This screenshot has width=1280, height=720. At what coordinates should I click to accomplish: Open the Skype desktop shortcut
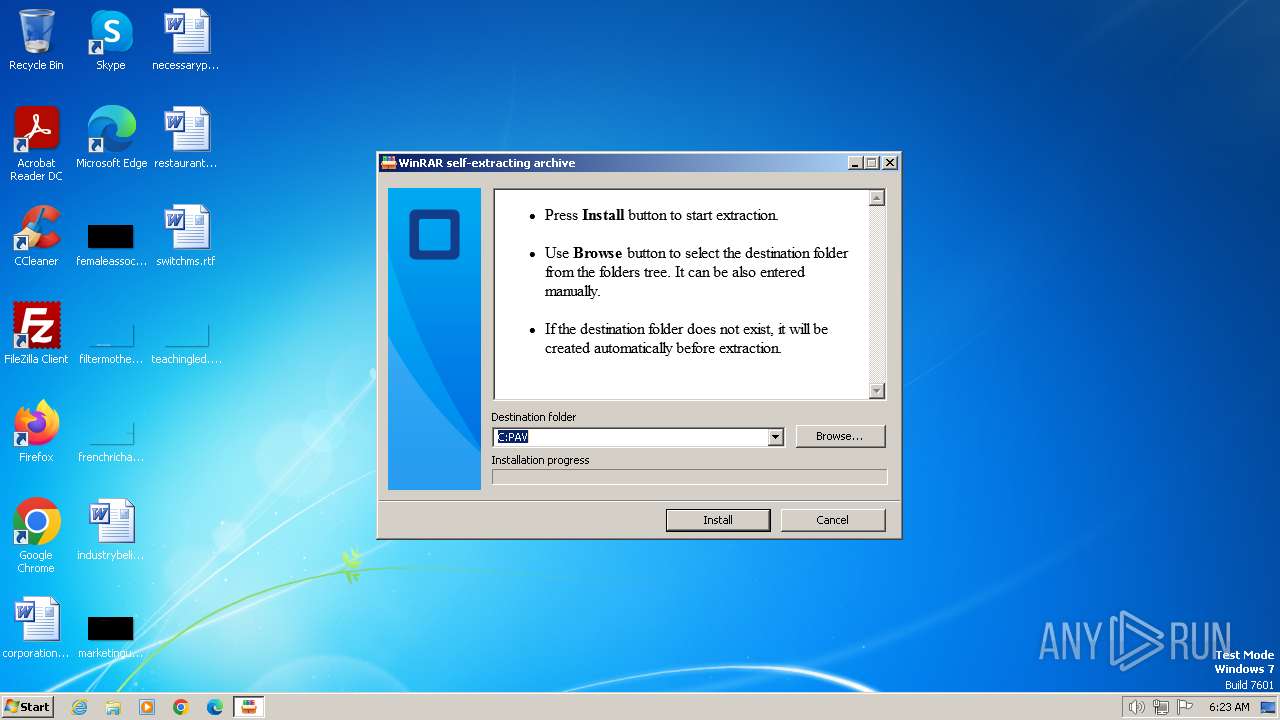coord(110,40)
